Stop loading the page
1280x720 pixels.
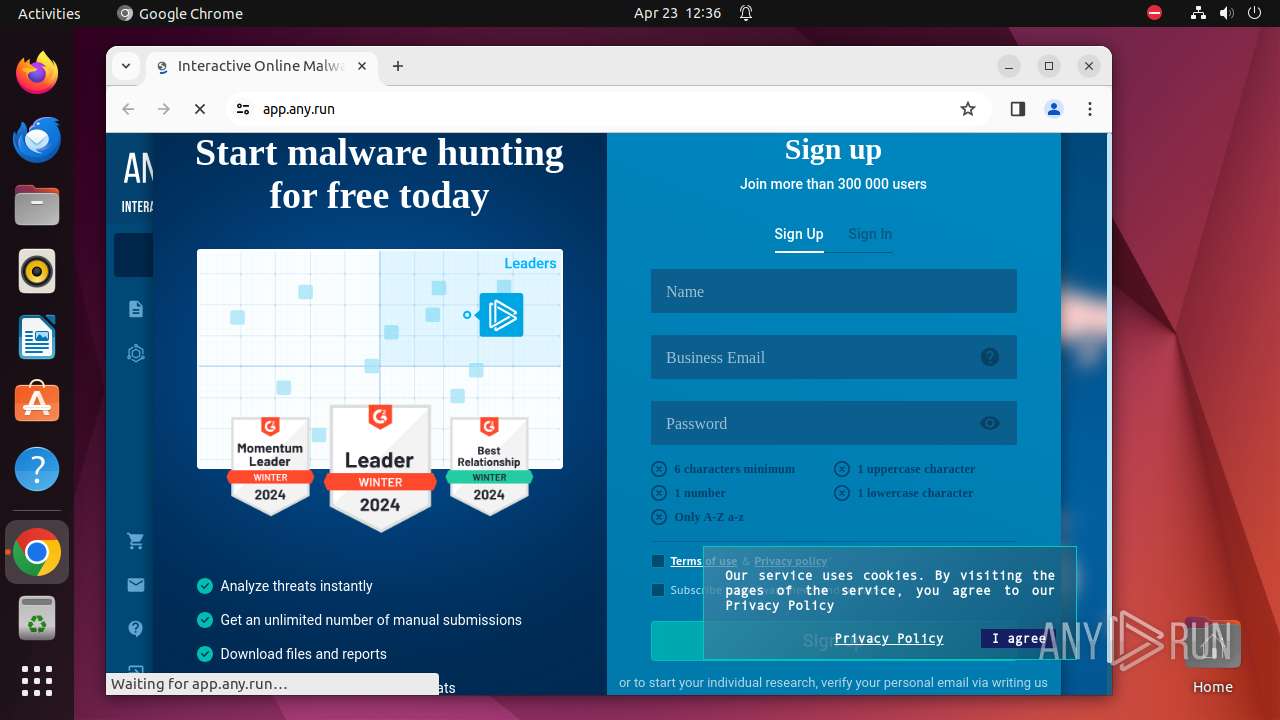199,109
